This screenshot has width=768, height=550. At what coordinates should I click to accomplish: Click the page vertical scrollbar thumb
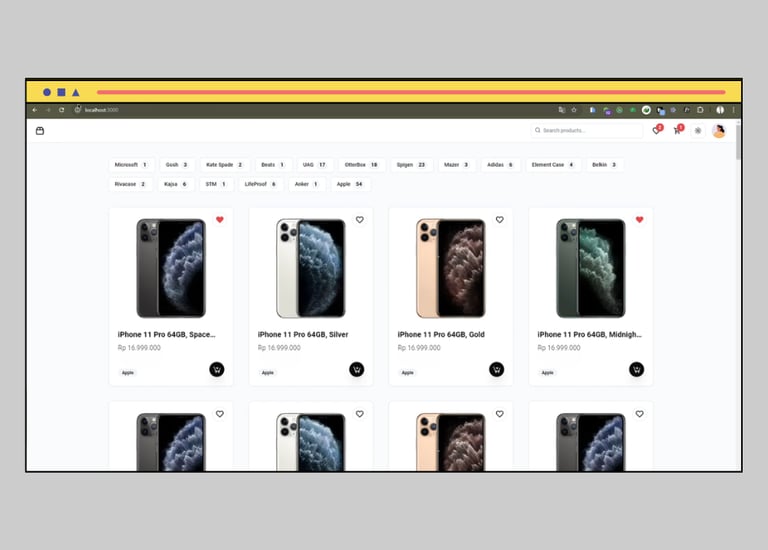tap(738, 142)
